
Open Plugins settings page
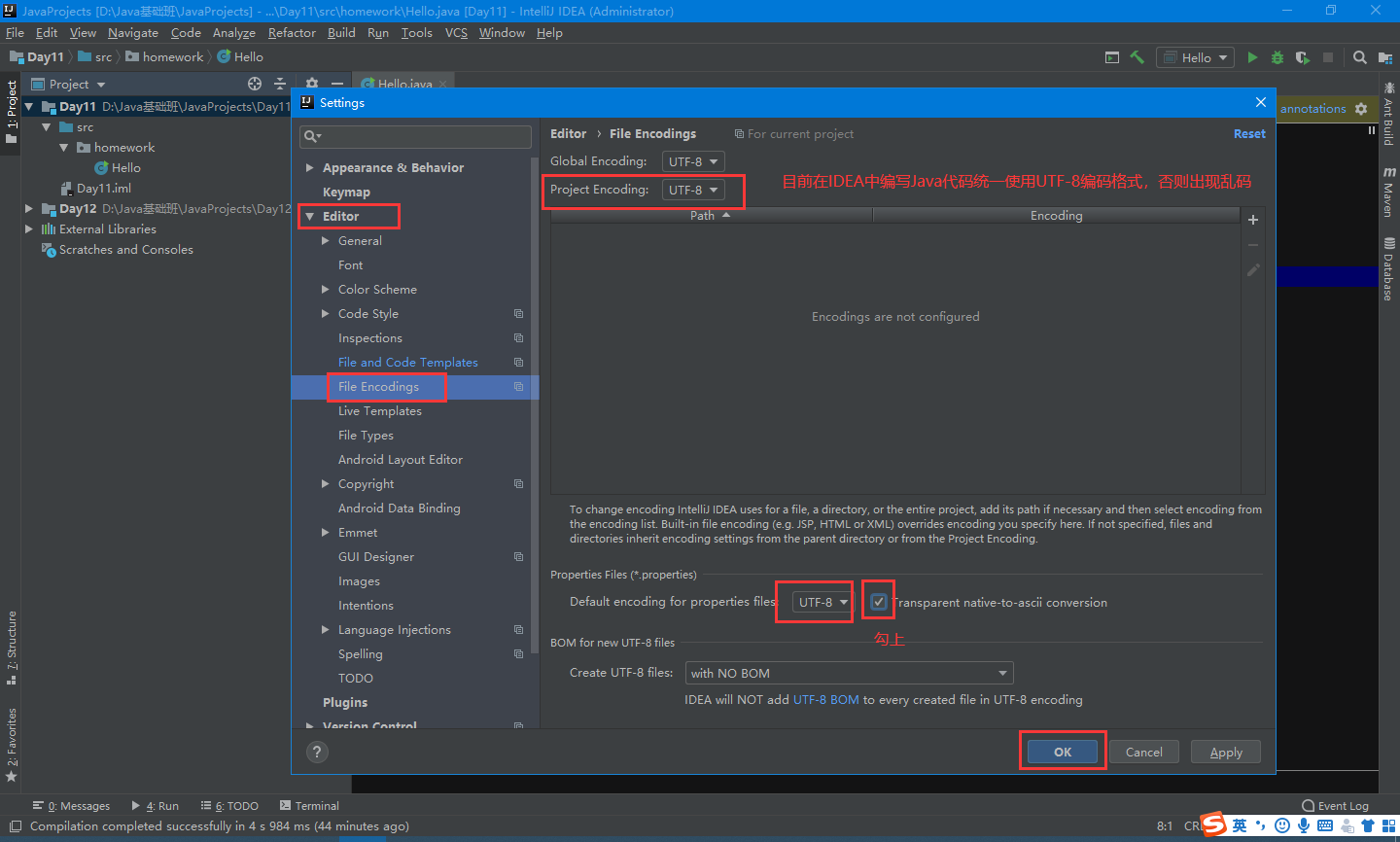pos(345,702)
